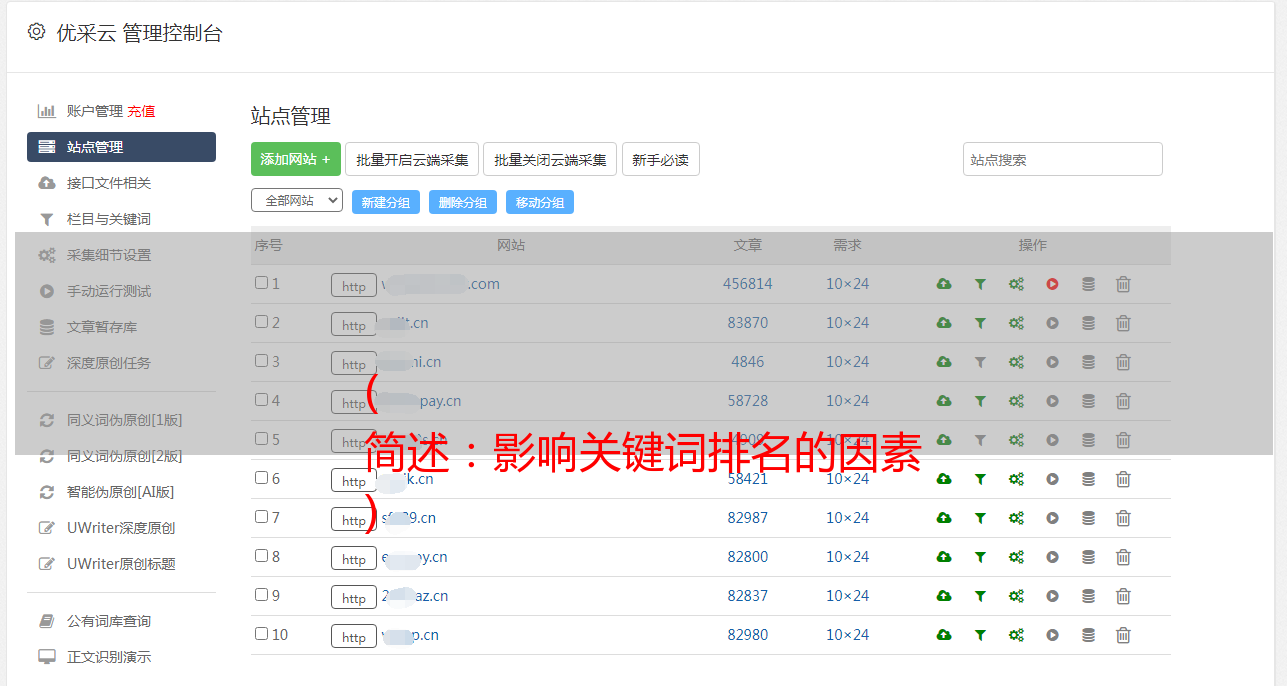Toggle the http protocol selector in row 2
Image resolution: width=1287 pixels, height=686 pixels.
tap(354, 325)
